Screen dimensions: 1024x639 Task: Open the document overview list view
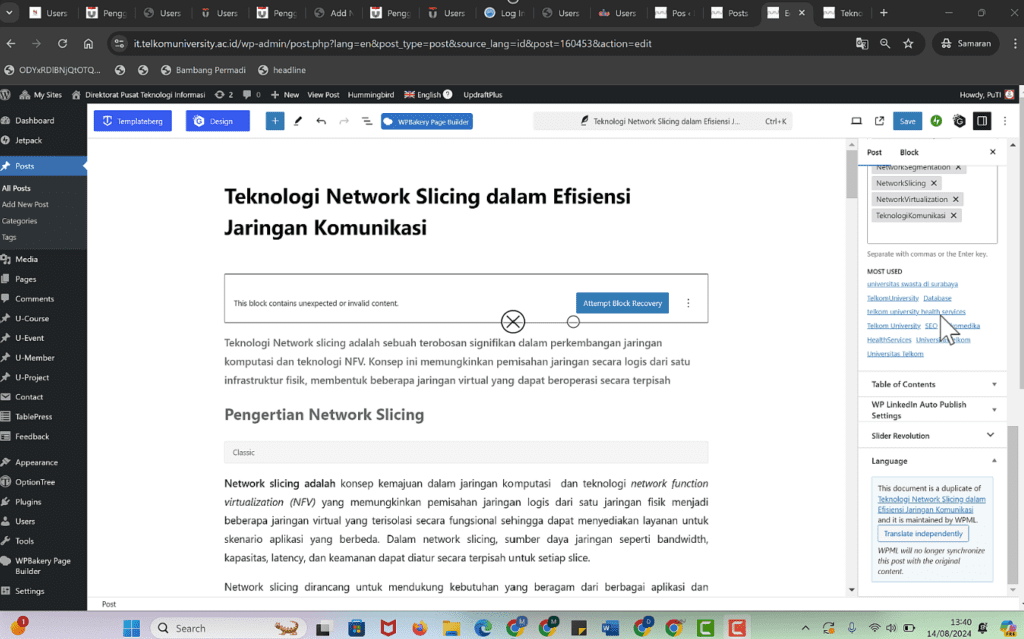coord(366,120)
